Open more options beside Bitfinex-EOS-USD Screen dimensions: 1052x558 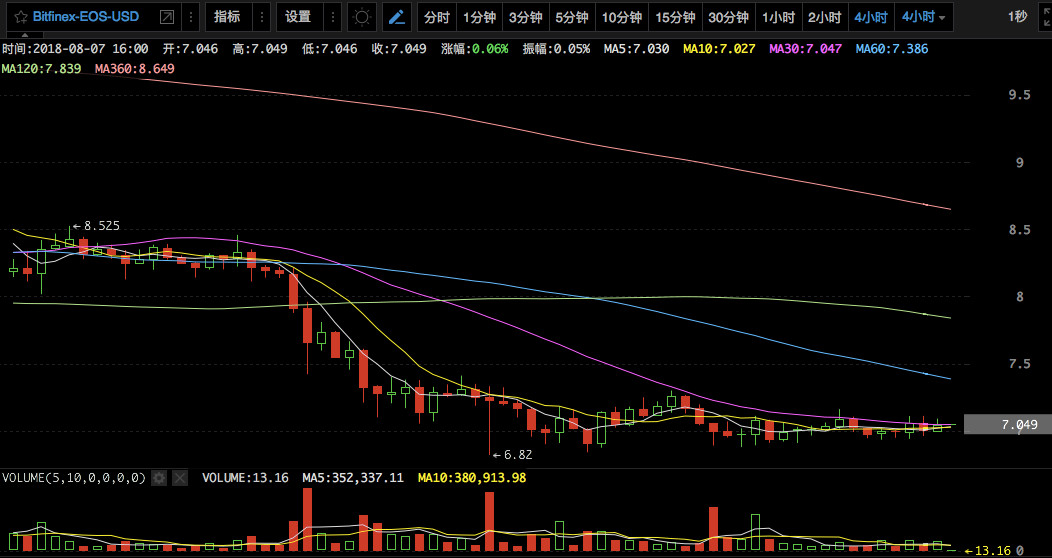click(x=191, y=17)
